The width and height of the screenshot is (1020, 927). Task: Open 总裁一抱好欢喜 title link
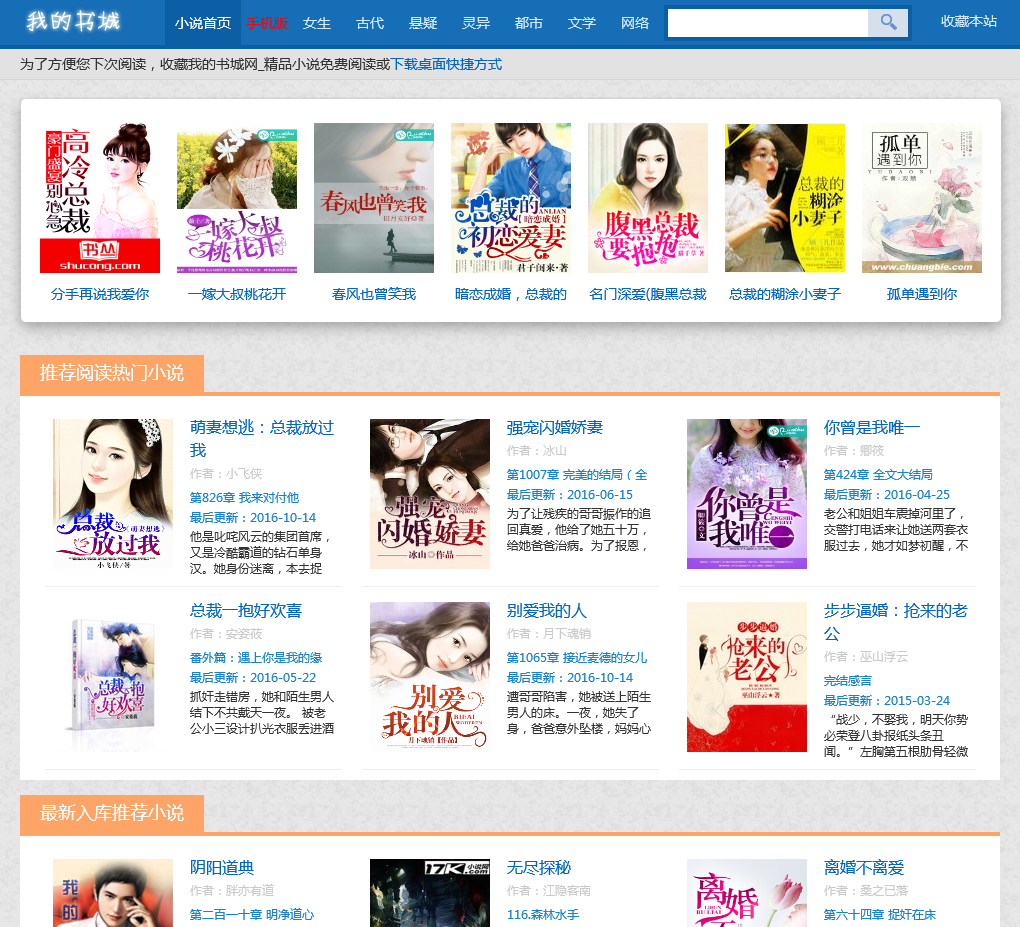point(246,611)
